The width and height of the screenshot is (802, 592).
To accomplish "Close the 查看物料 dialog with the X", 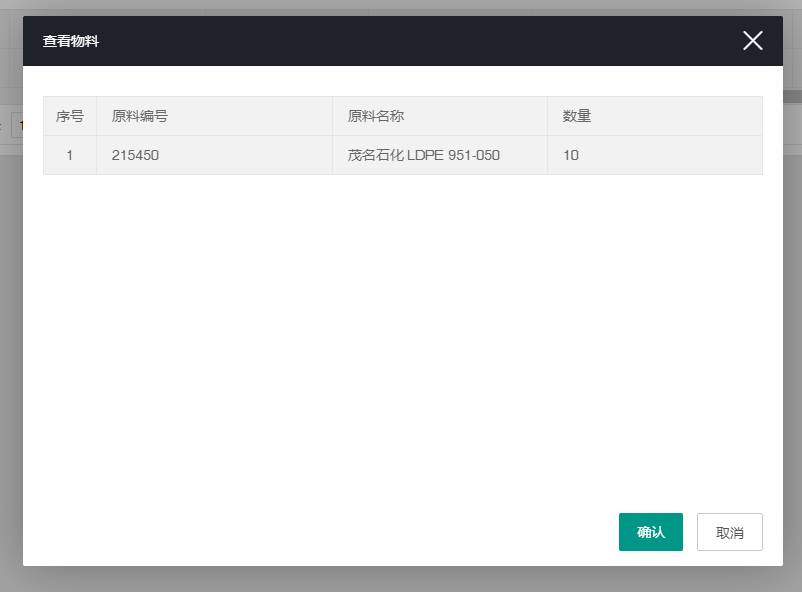I will (x=752, y=40).
